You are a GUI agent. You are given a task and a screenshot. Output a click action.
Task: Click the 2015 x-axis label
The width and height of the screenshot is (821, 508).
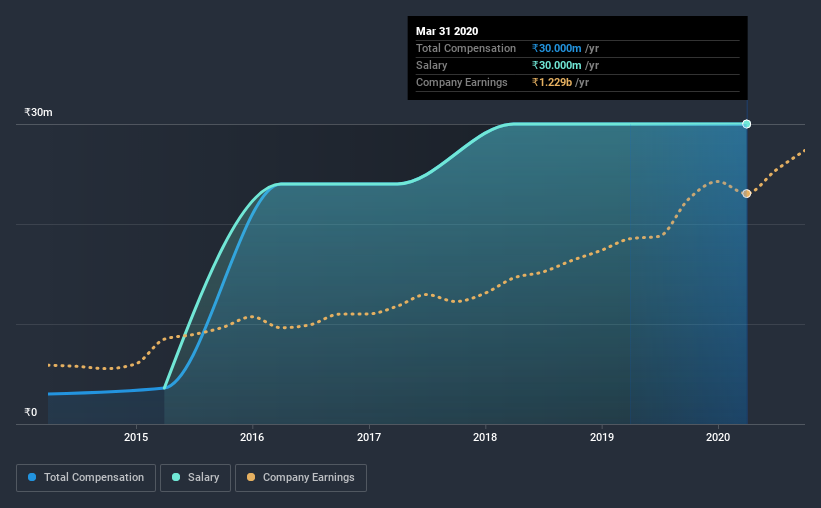point(136,437)
